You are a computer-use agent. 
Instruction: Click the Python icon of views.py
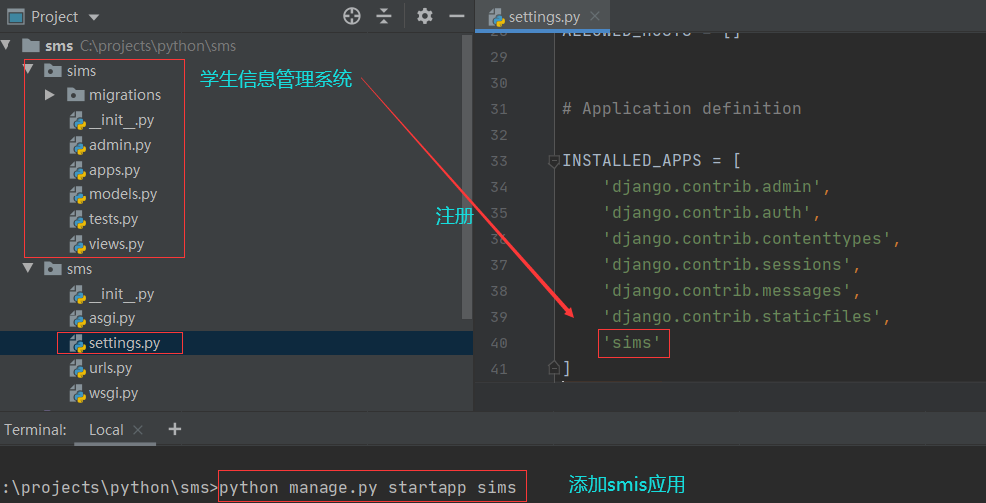pos(77,244)
